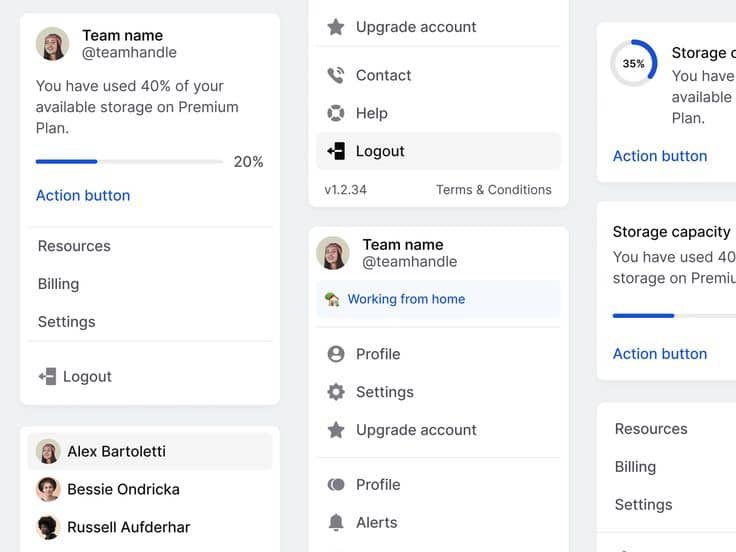
Task: Click the v1.2.34 version text
Action: pos(345,190)
